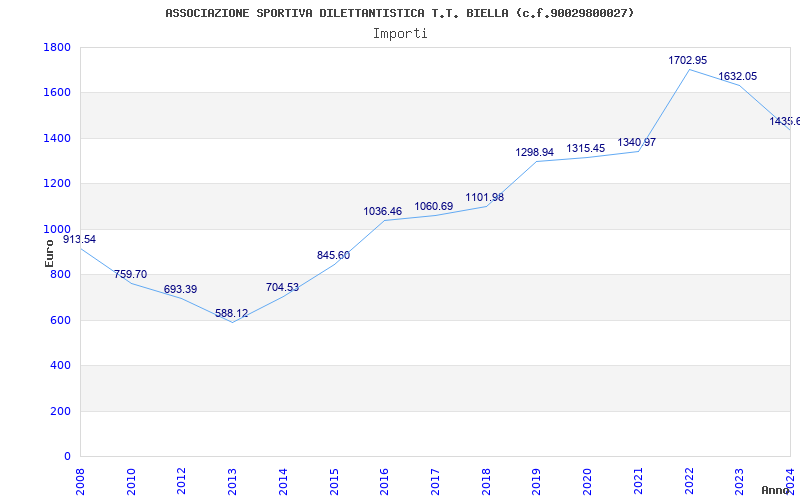Click the x-axis year label 2016
Image resolution: width=800 pixels, height=500 pixels.
pos(384,482)
